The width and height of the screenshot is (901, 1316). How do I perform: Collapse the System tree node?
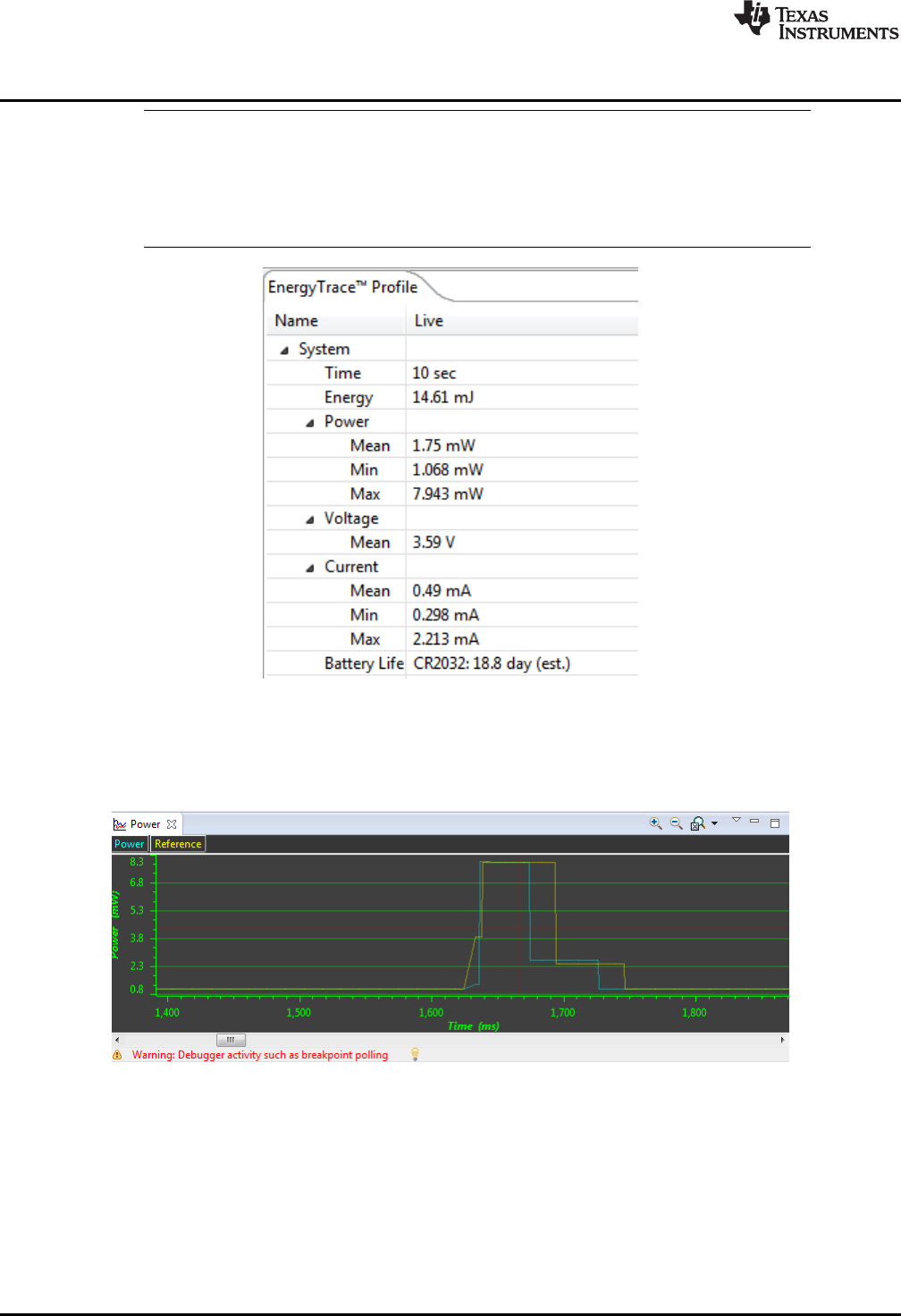tap(284, 350)
